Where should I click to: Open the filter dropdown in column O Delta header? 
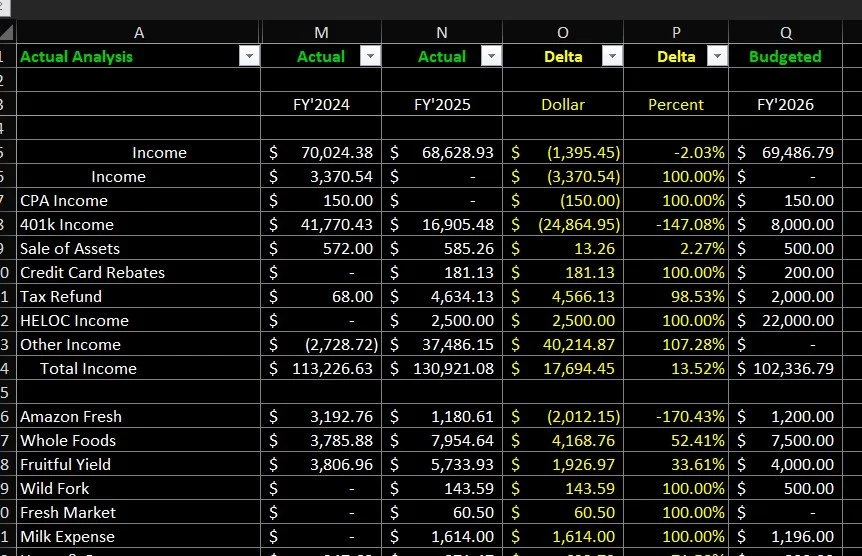coord(612,56)
